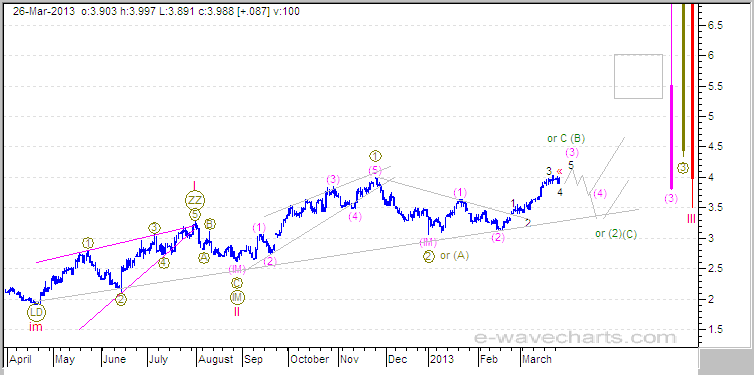Viewport: 754px width, 375px height.
Task: Click the pink (4) label on the grey forecast path
Action: [600, 194]
